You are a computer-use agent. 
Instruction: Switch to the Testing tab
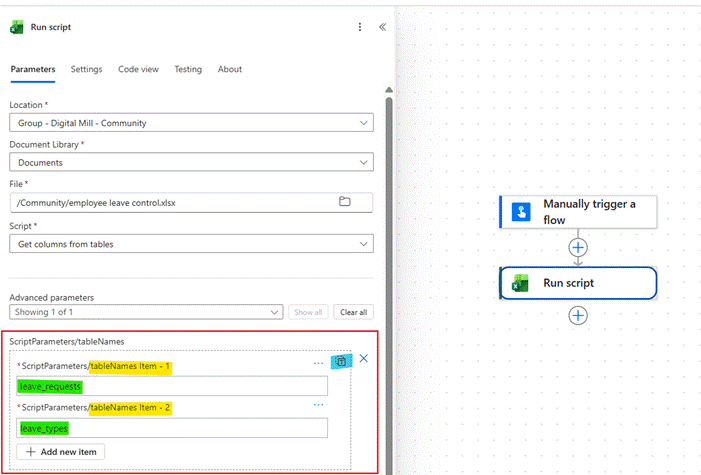coord(188,69)
